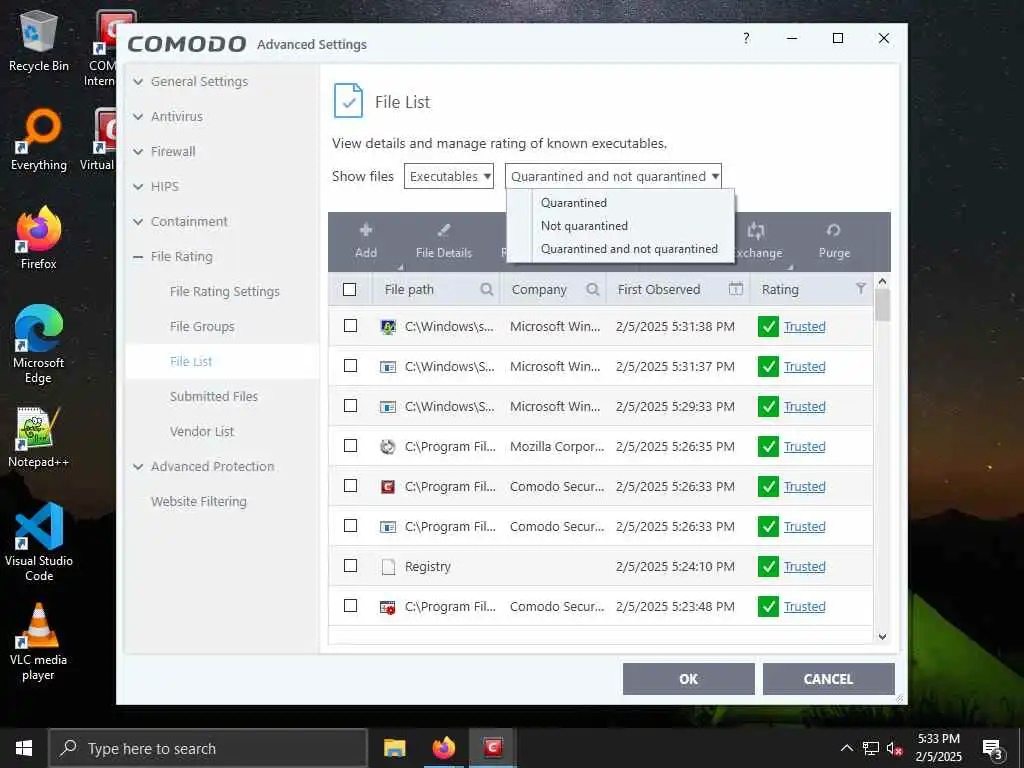Open File Rating Settings page
This screenshot has height=768, width=1024.
pos(225,291)
